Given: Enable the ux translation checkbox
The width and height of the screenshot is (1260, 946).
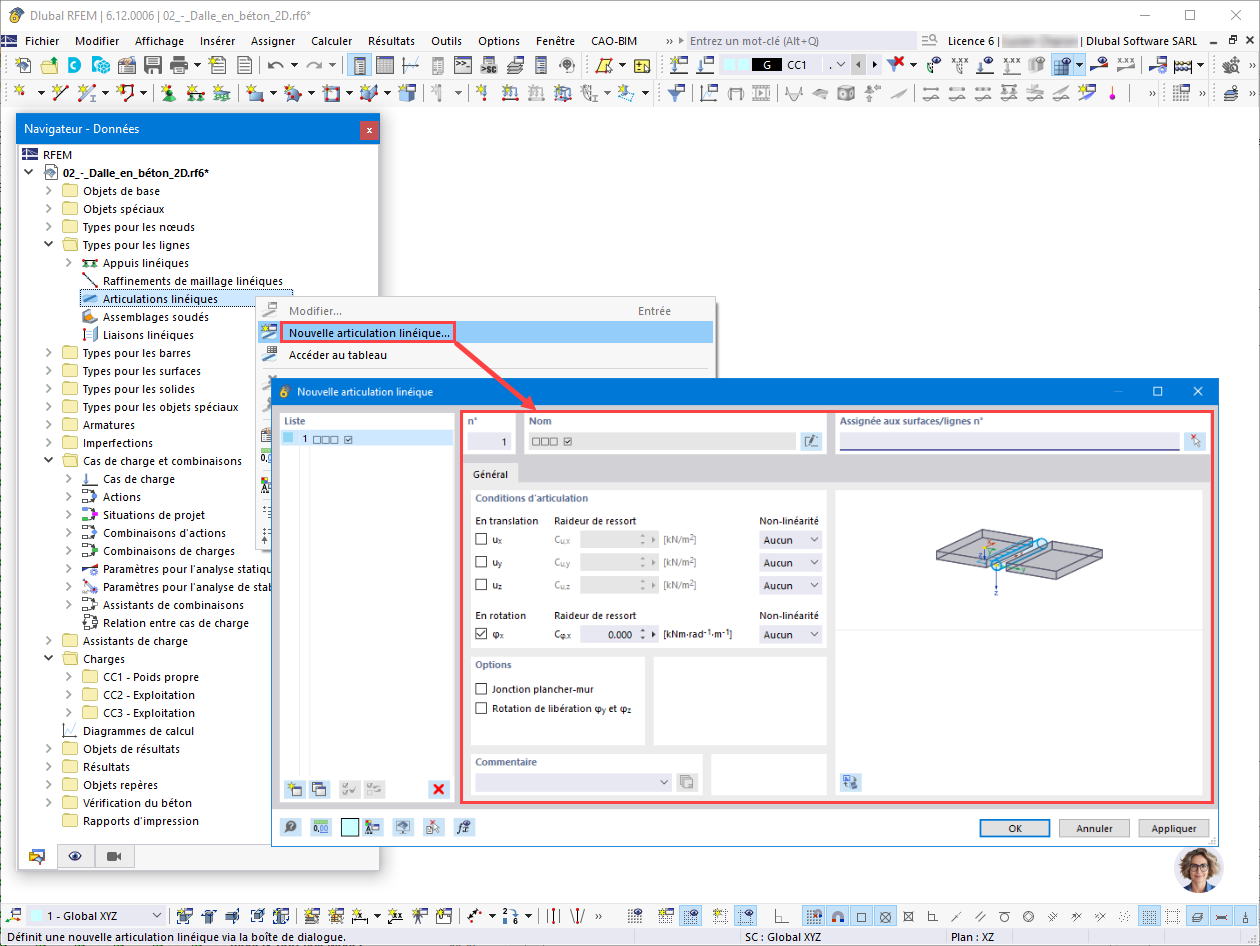Looking at the screenshot, I should 482,540.
